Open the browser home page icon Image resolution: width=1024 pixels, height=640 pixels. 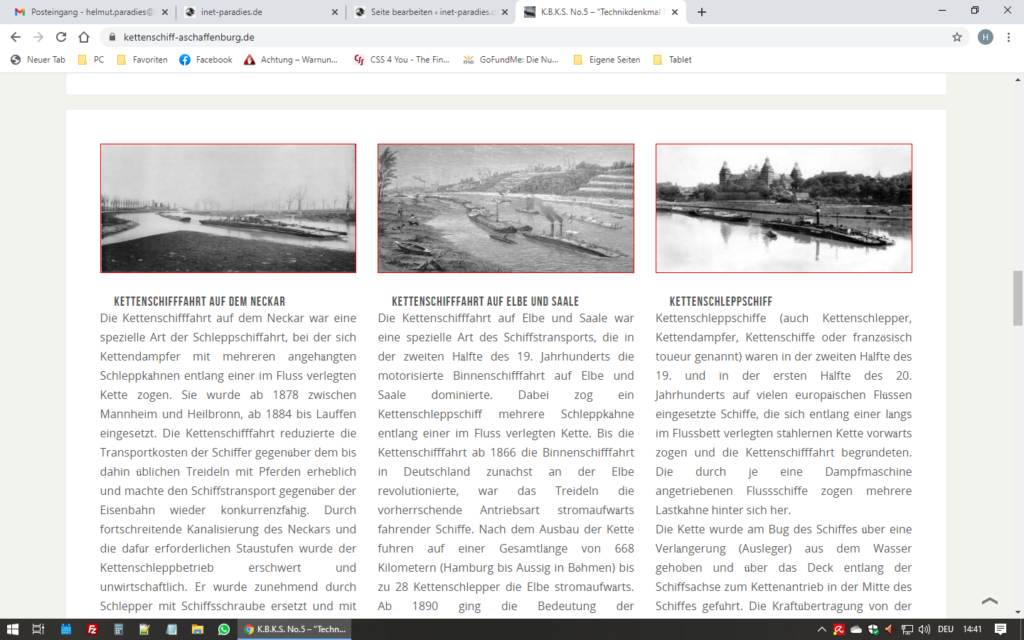[84, 37]
